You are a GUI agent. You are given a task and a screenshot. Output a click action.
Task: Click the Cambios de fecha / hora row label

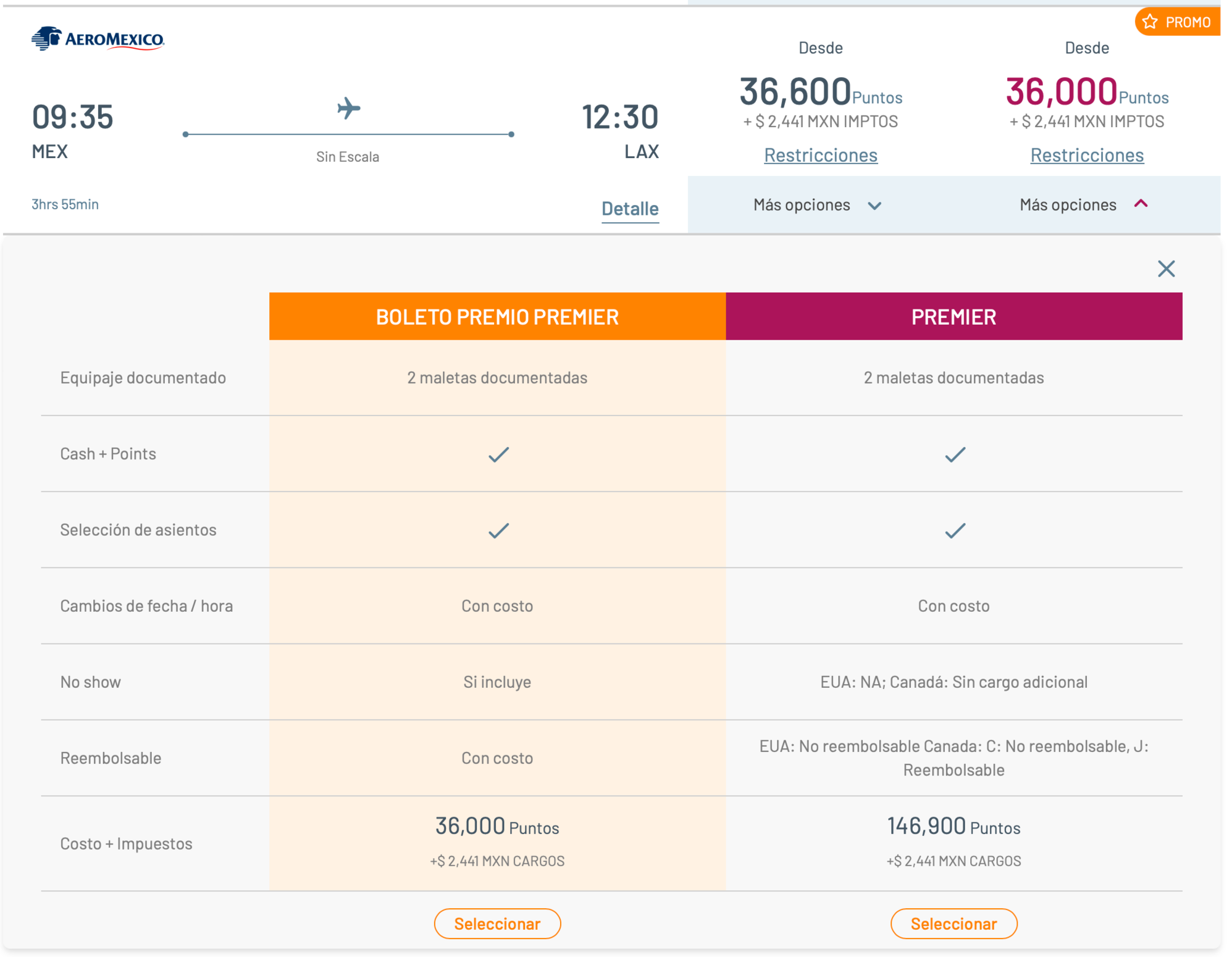coord(146,606)
